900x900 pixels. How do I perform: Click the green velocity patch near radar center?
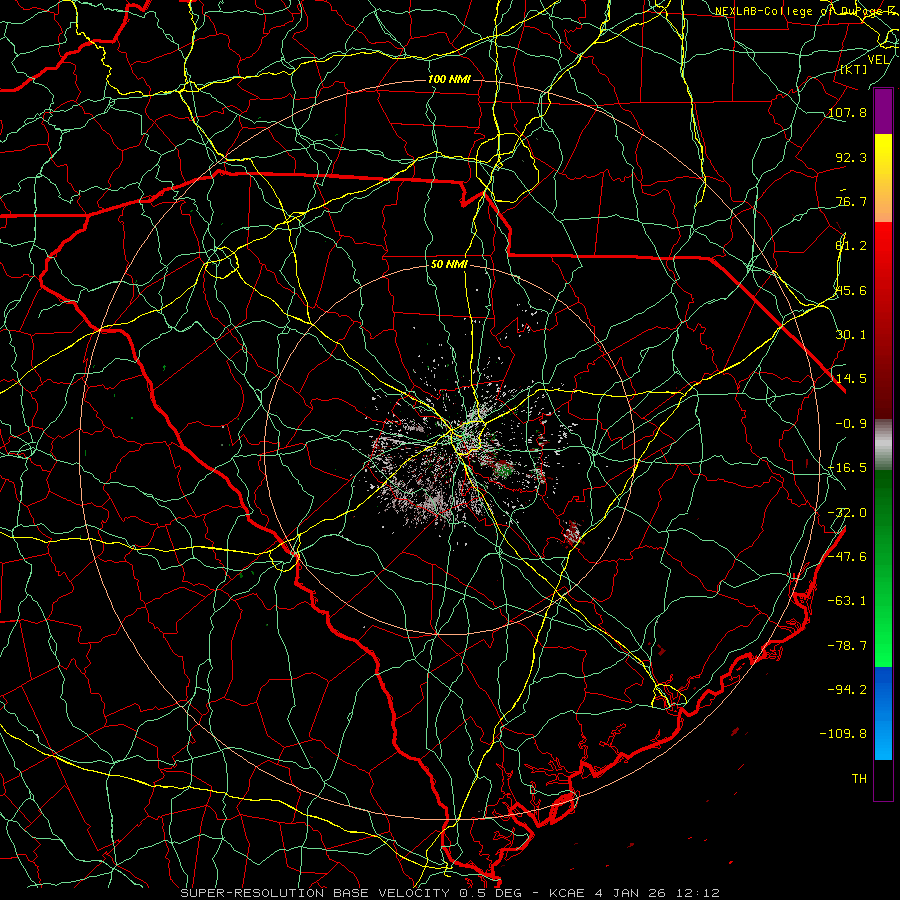coord(503,471)
